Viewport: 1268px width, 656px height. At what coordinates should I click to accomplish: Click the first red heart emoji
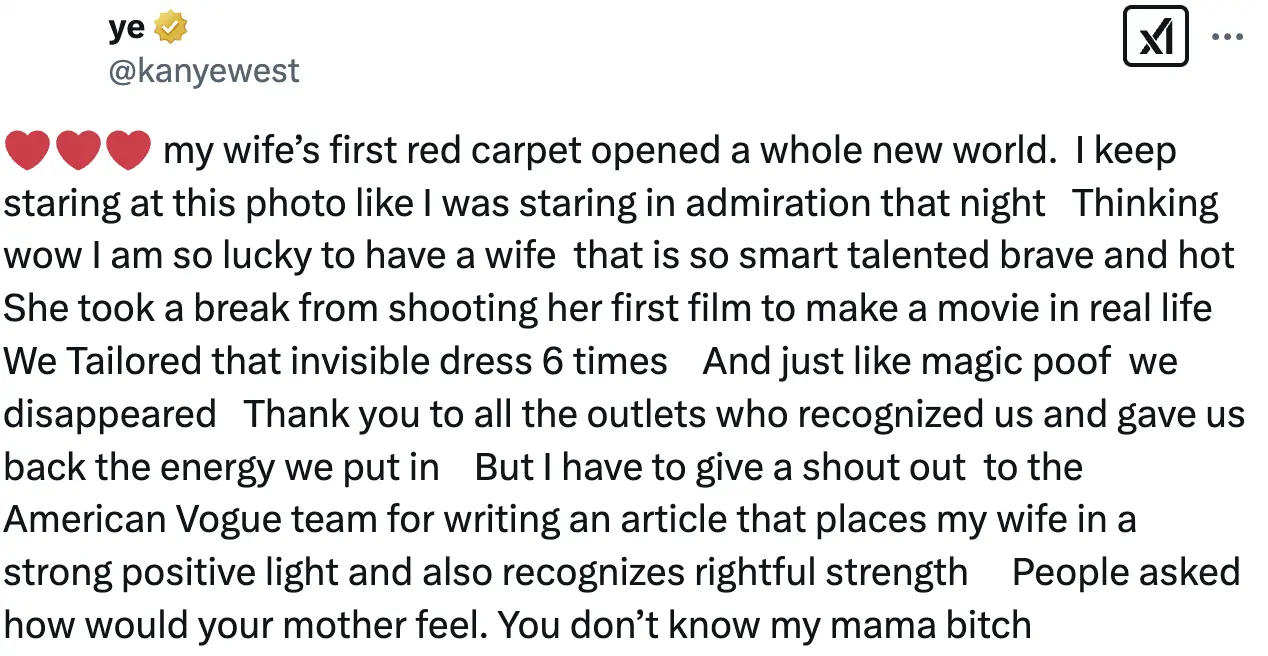click(x=28, y=149)
